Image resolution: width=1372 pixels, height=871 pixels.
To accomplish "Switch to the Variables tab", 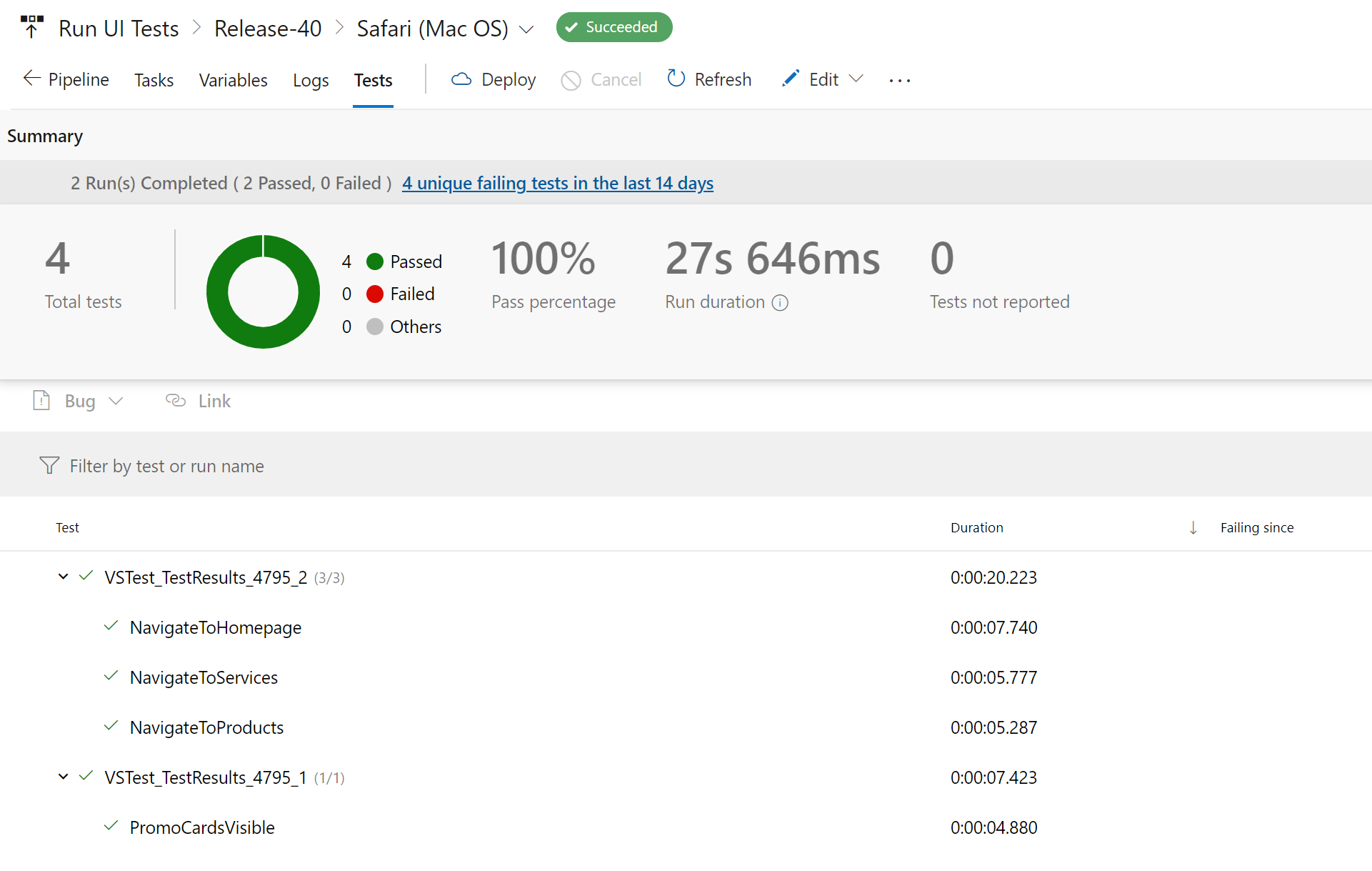I will coord(233,80).
